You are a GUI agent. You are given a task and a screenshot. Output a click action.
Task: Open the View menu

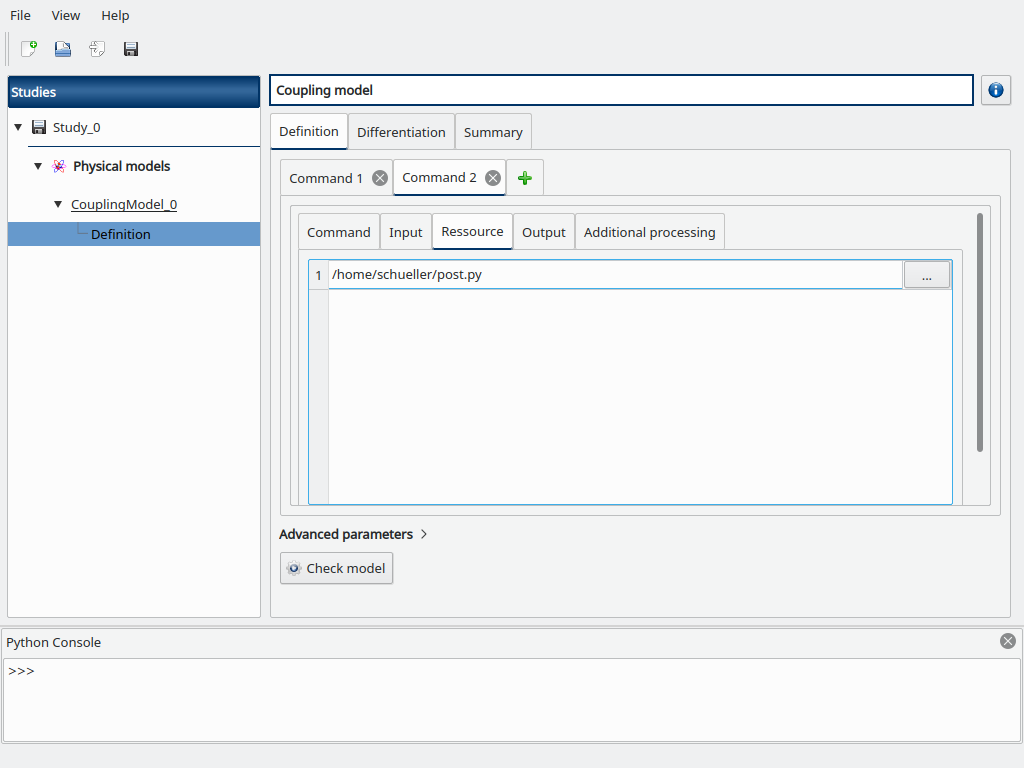point(66,15)
